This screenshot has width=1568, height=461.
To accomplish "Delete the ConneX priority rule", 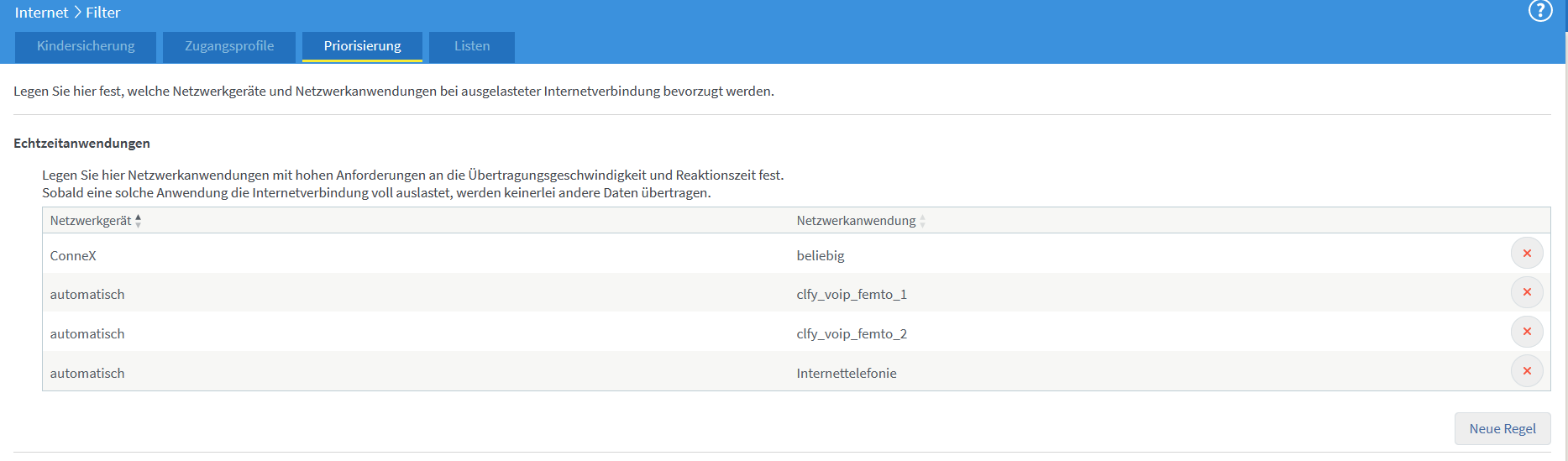I will (x=1527, y=254).
